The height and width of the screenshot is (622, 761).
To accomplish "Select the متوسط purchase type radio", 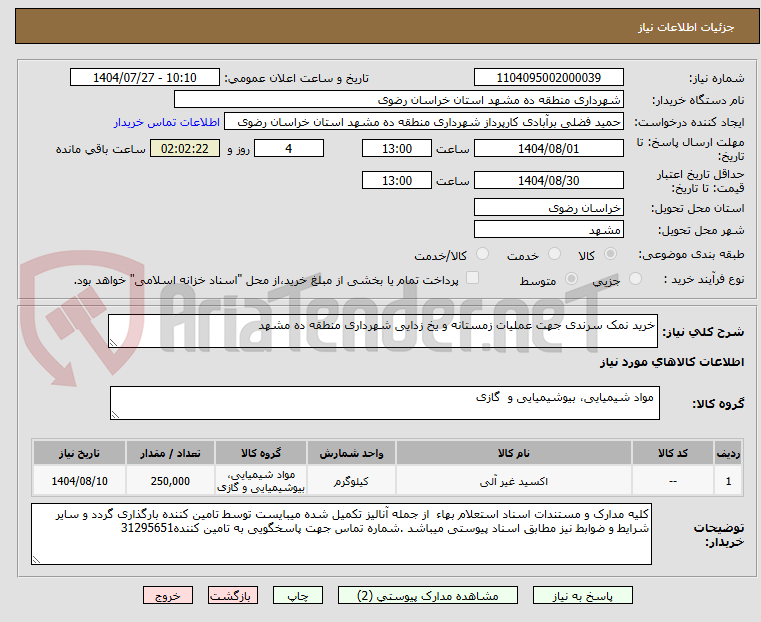I will point(572,279).
